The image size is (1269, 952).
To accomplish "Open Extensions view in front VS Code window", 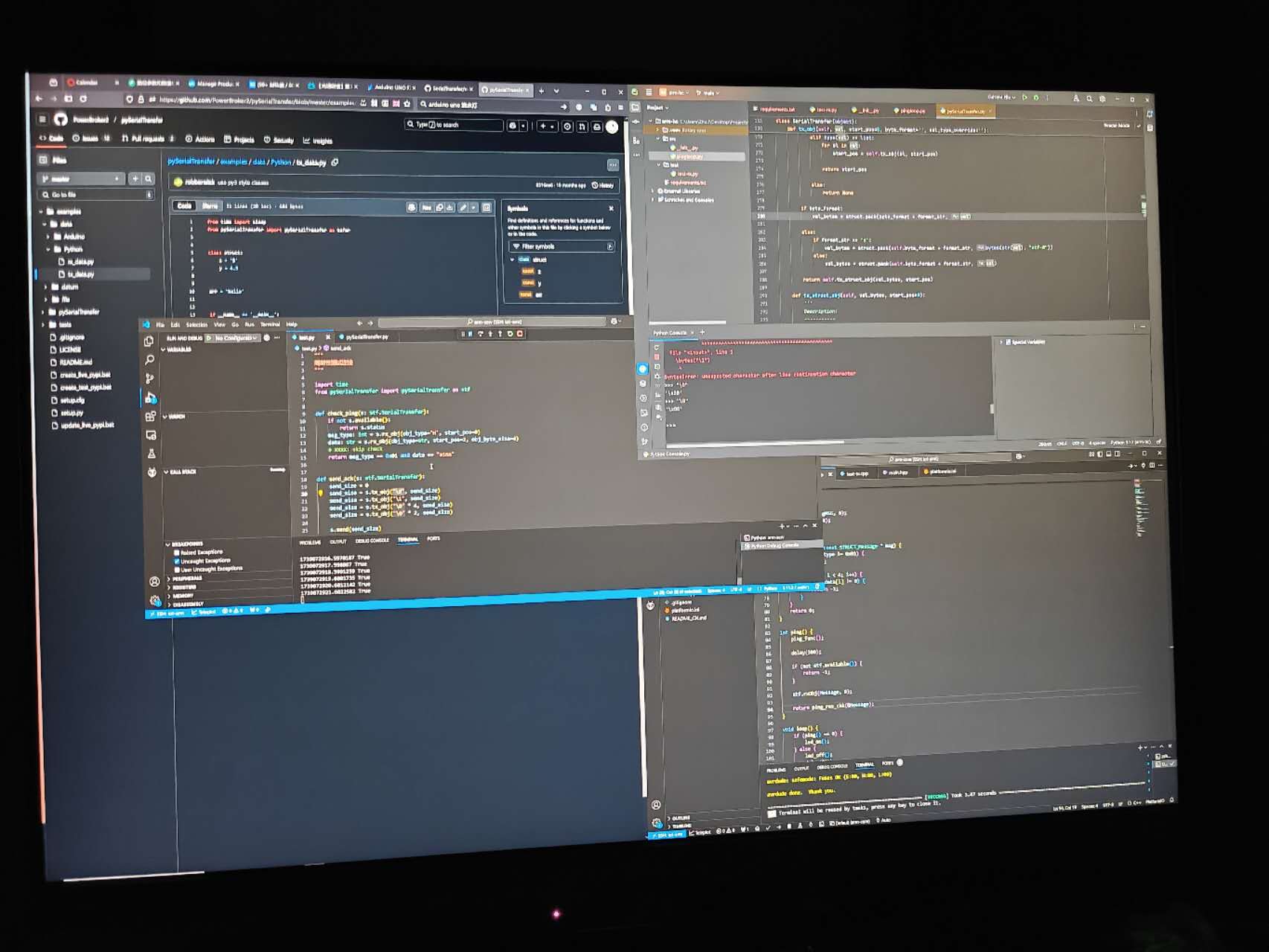I will click(150, 416).
